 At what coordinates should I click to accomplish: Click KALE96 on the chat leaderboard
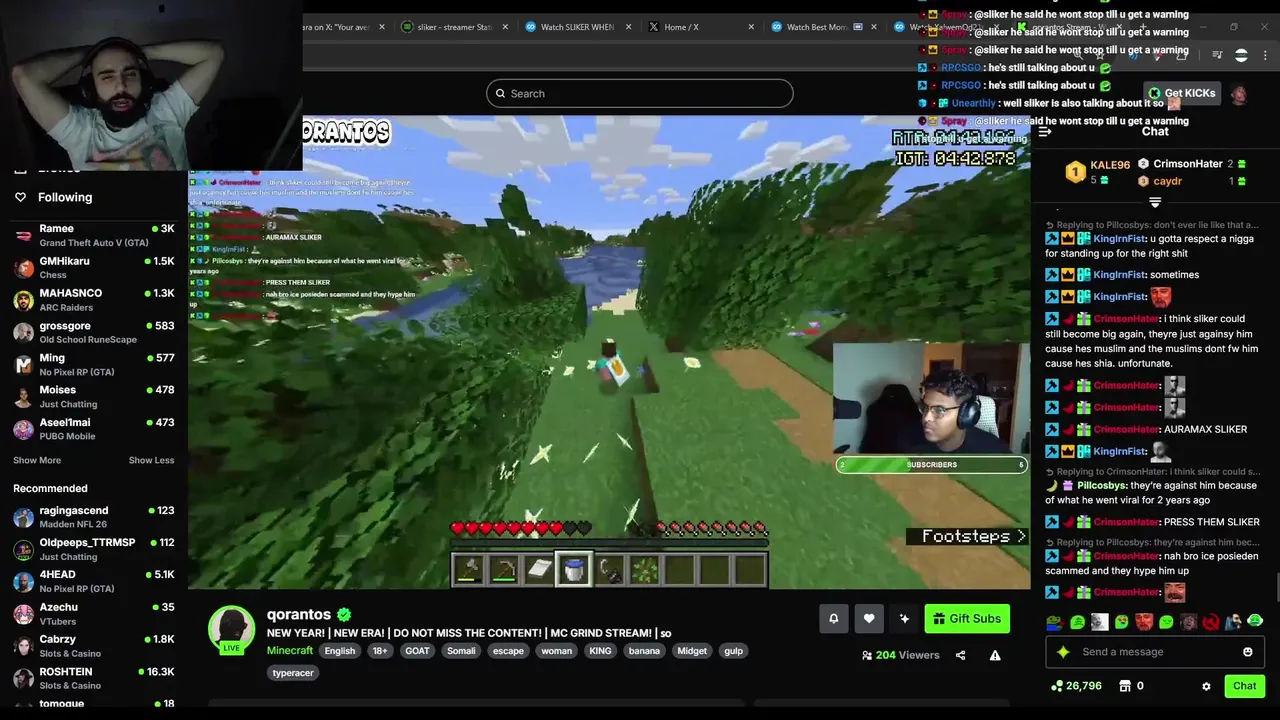tap(1110, 165)
